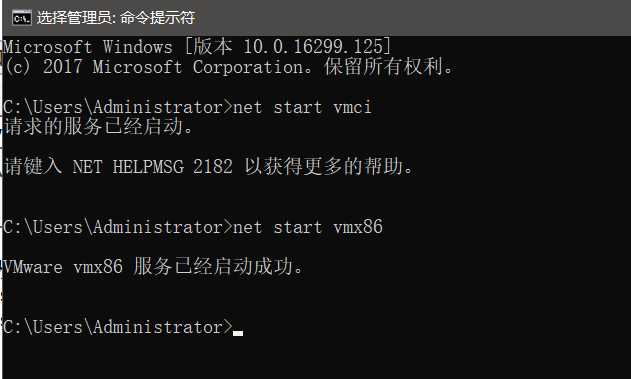
Task: Click the last C:\Users\Administrator prompt
Action: tap(118, 326)
